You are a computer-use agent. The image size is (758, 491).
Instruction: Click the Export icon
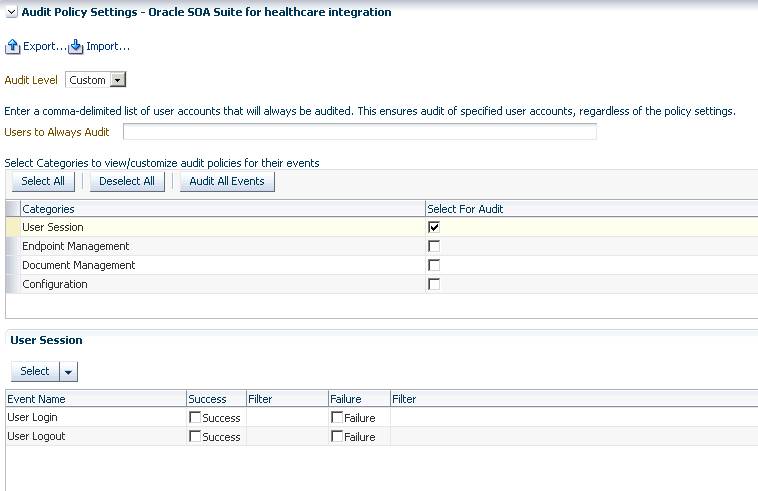click(x=13, y=47)
